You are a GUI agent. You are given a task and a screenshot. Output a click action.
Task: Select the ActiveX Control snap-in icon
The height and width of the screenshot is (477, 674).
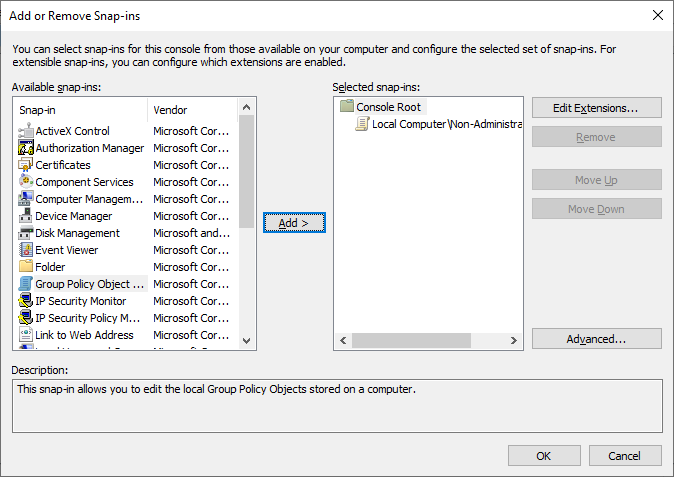click(26, 131)
